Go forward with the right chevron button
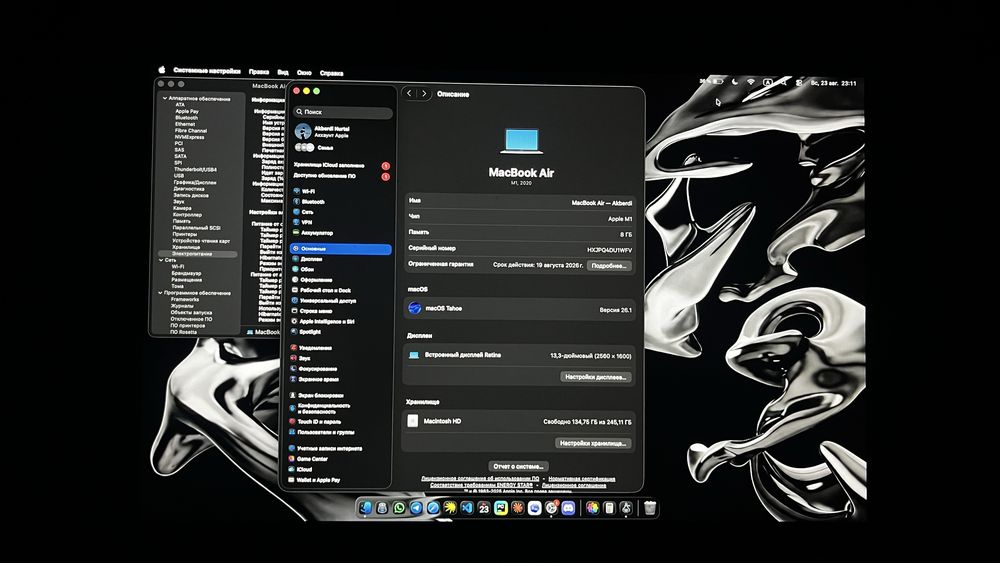The height and width of the screenshot is (563, 1000). [x=424, y=94]
